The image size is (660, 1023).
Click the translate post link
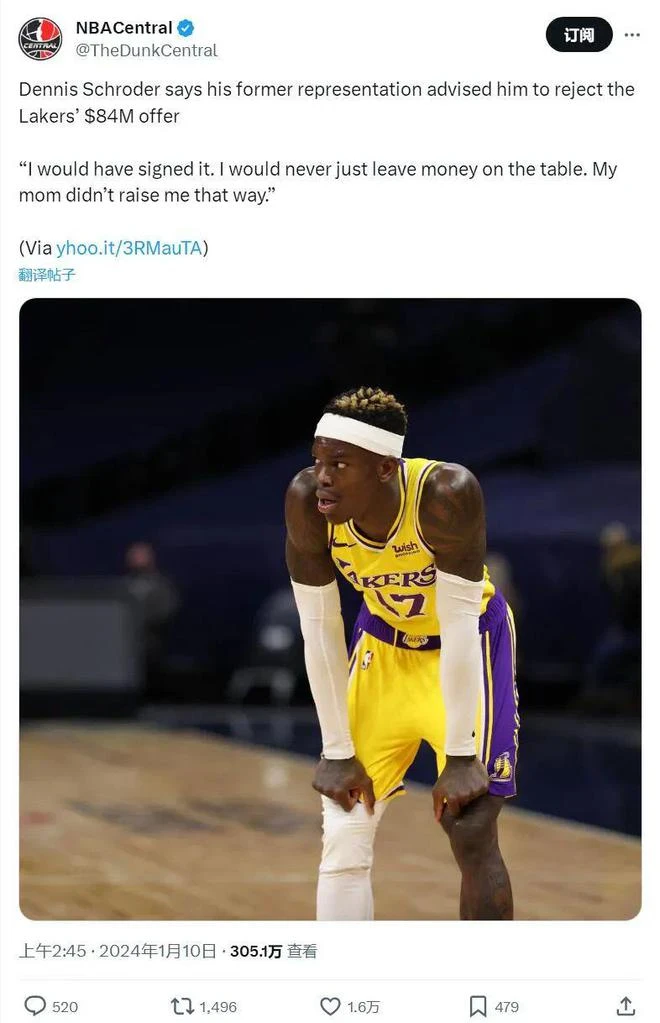click(x=47, y=275)
